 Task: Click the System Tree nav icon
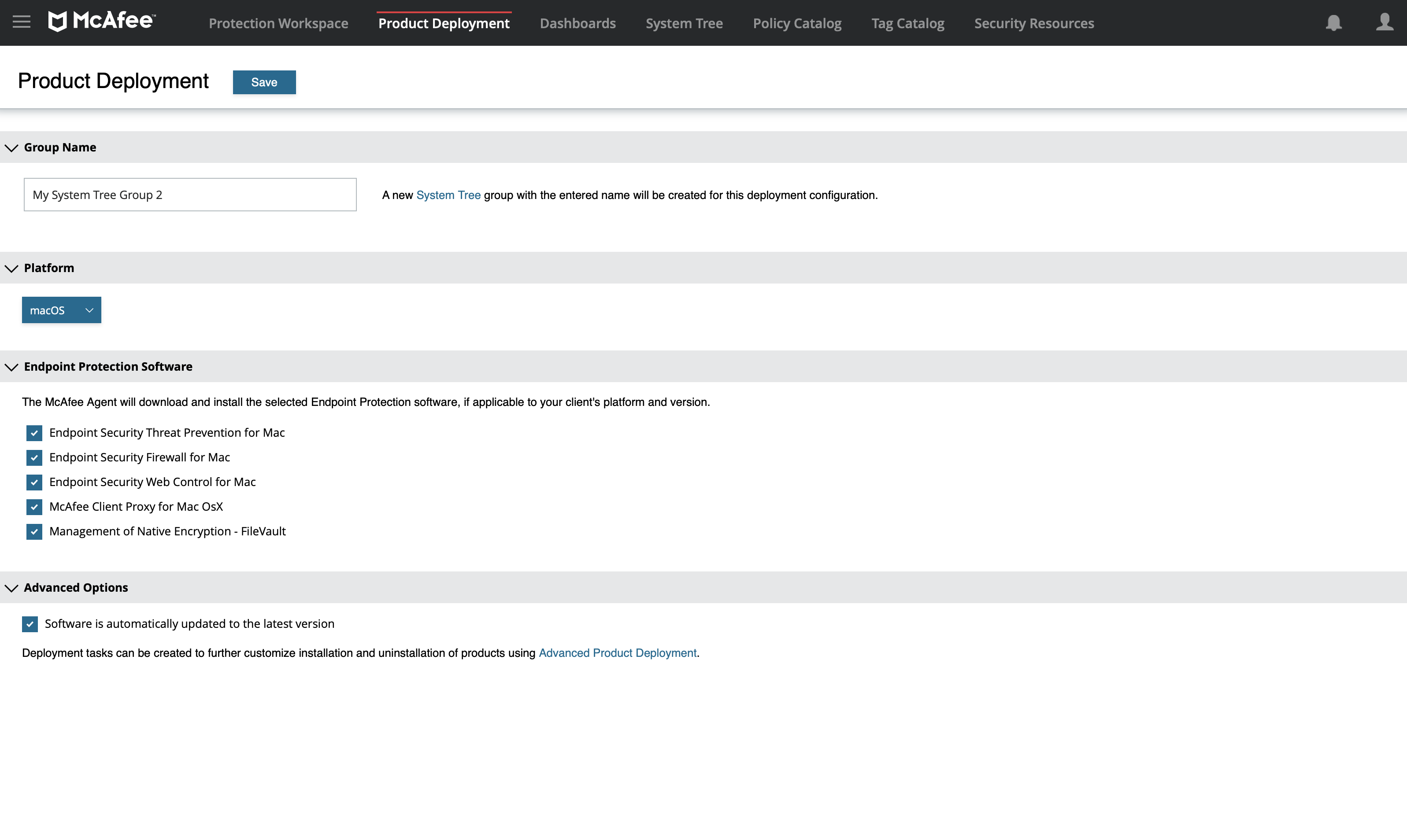point(684,23)
